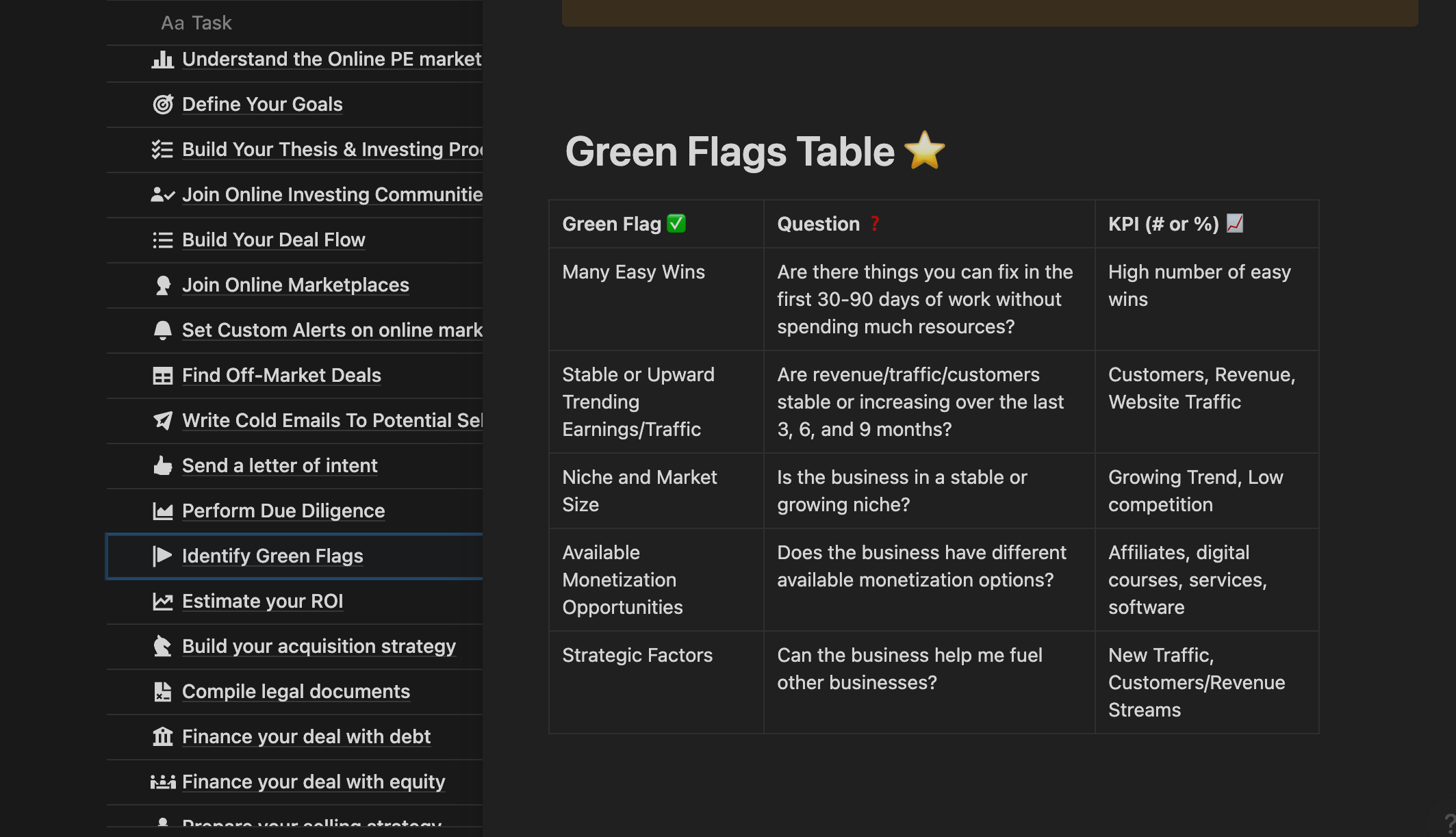Click the Available Monetization Opportunities cell
Screen dimensions: 1456x837
tap(656, 580)
